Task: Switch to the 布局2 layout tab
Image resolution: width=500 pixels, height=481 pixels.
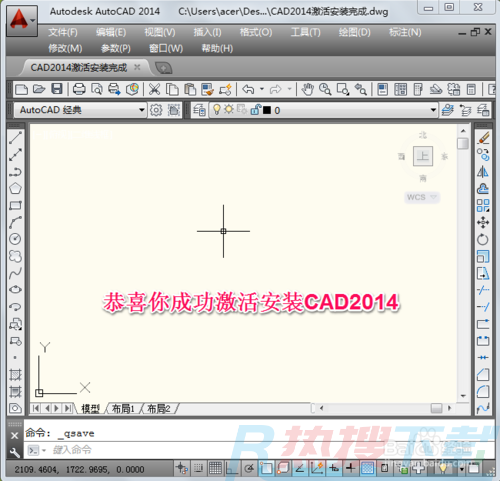Action: pos(159,408)
